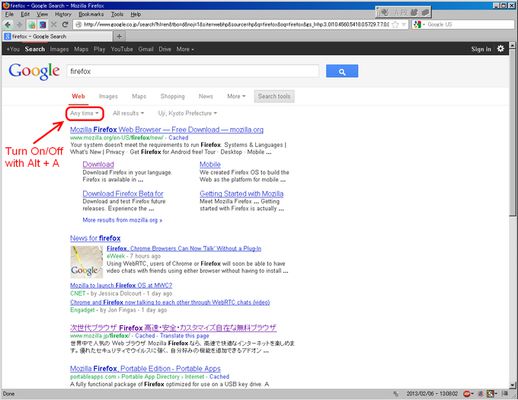Open a new tab with plus button
This screenshot has height=400, width=518.
[x=119, y=36]
